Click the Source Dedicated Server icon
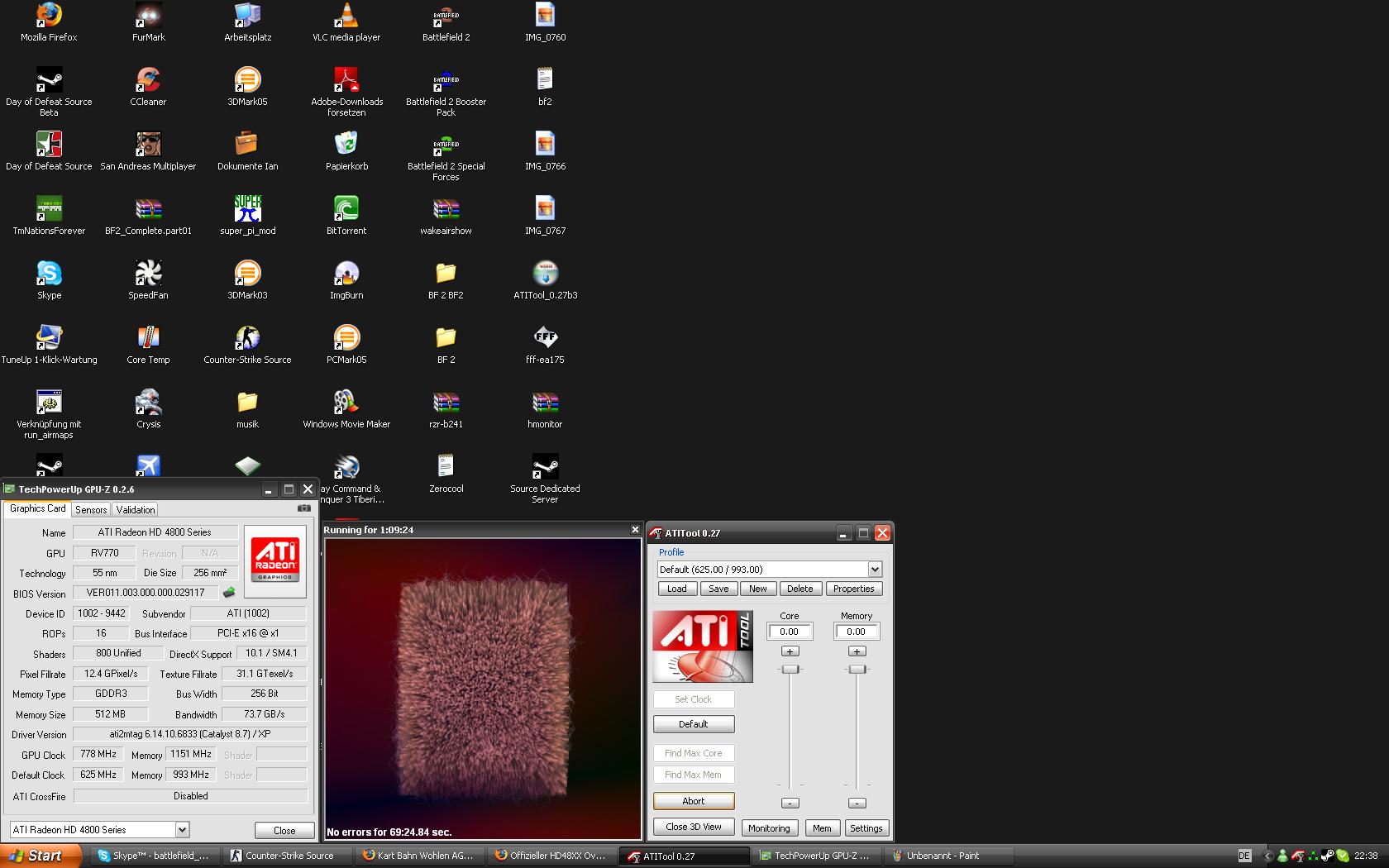The image size is (1389, 868). (545, 478)
